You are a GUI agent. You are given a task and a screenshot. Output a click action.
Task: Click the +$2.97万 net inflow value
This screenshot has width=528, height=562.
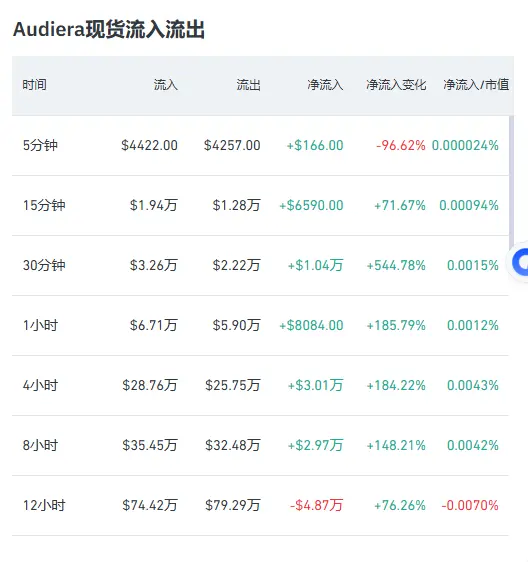tap(315, 445)
